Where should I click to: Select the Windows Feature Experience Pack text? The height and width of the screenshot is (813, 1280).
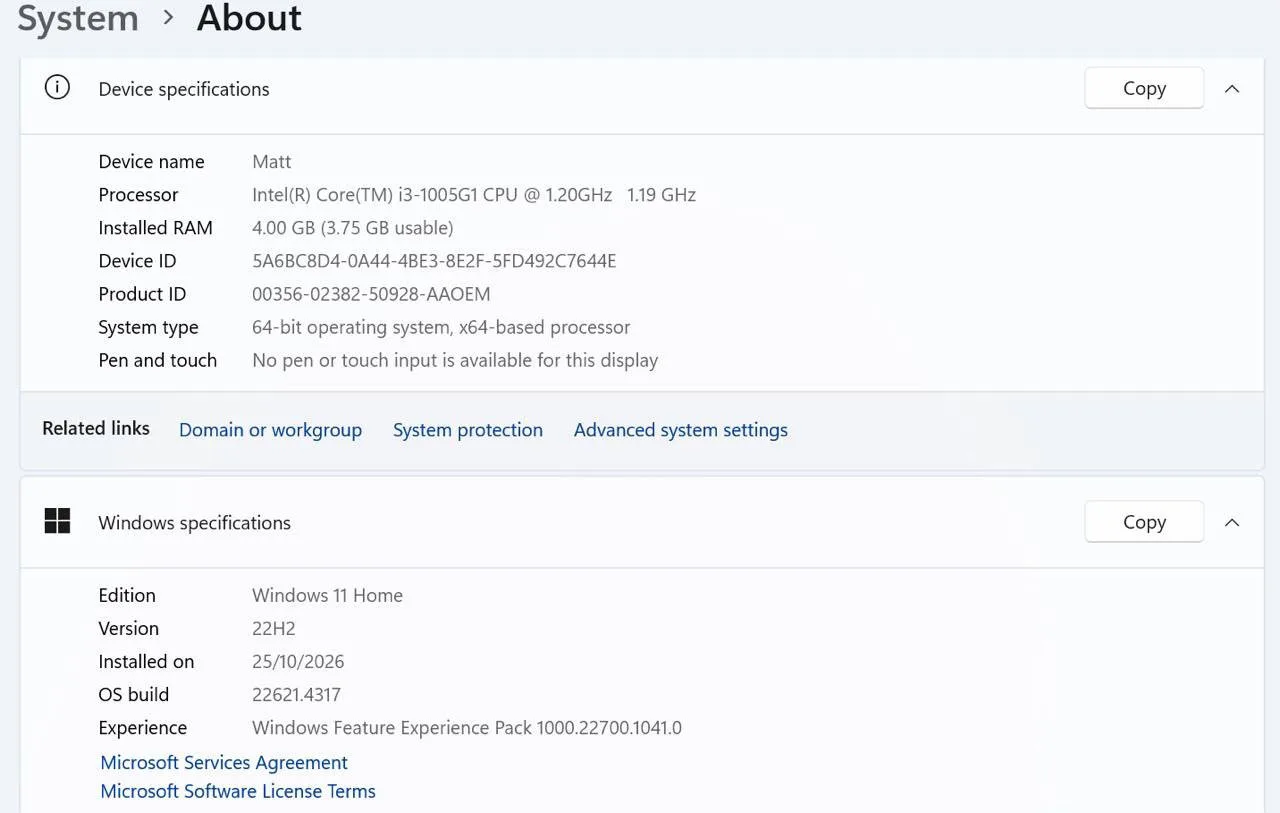[467, 728]
